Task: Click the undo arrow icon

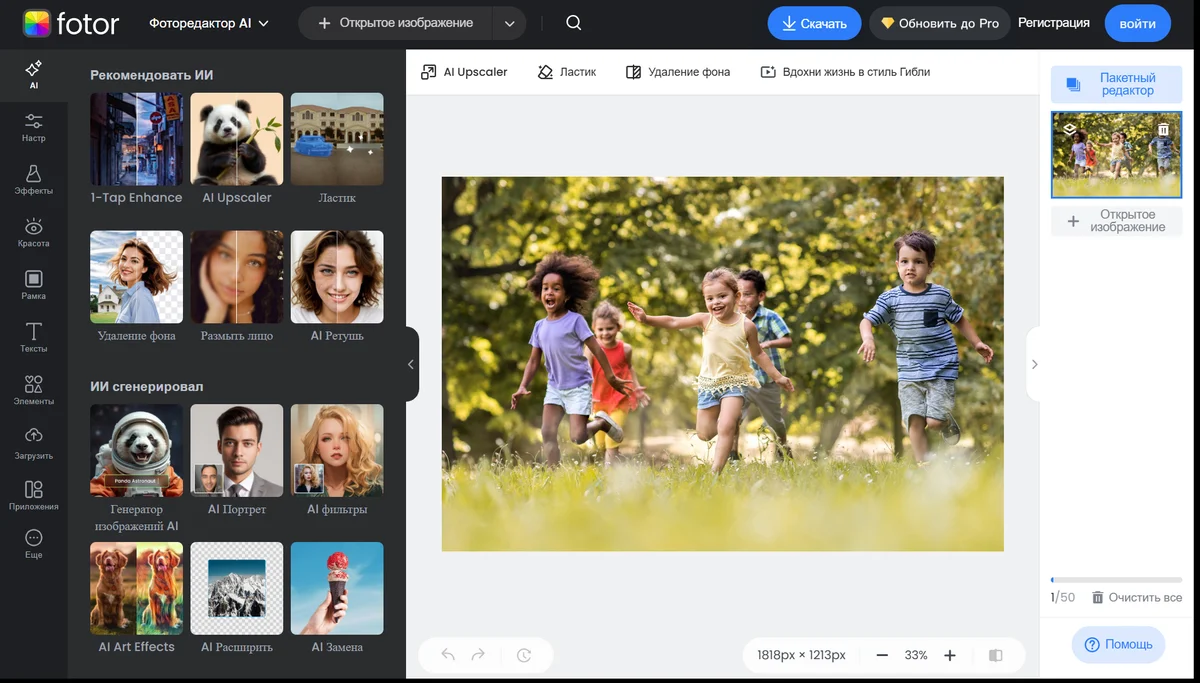Action: click(x=448, y=655)
